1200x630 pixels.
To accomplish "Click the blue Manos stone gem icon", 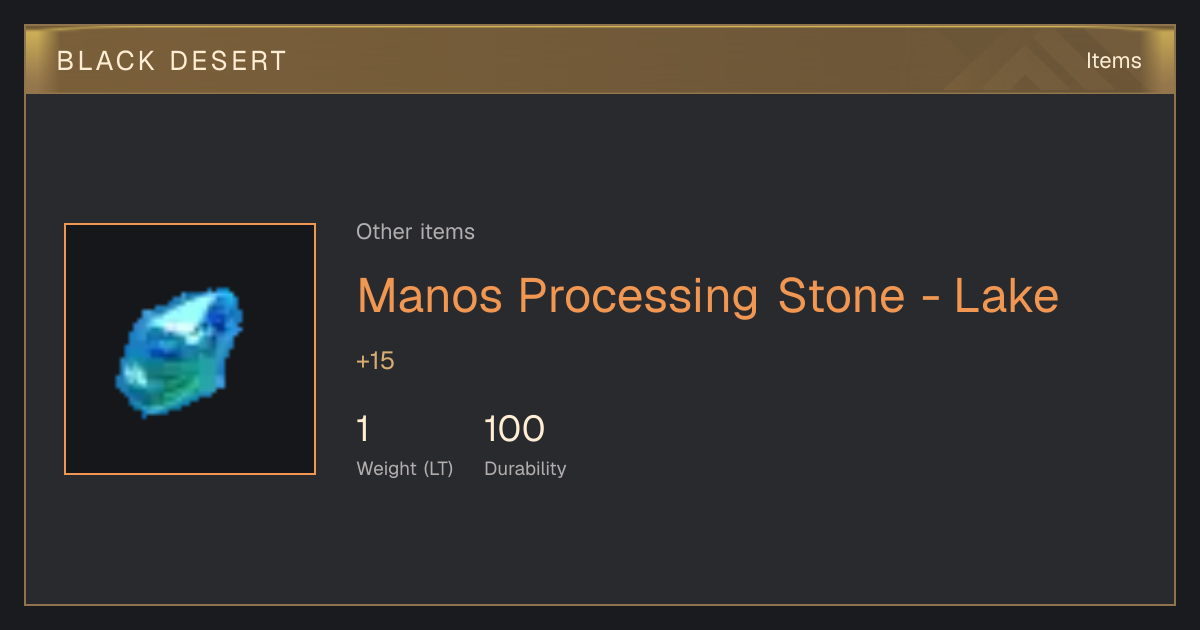I will [180, 351].
